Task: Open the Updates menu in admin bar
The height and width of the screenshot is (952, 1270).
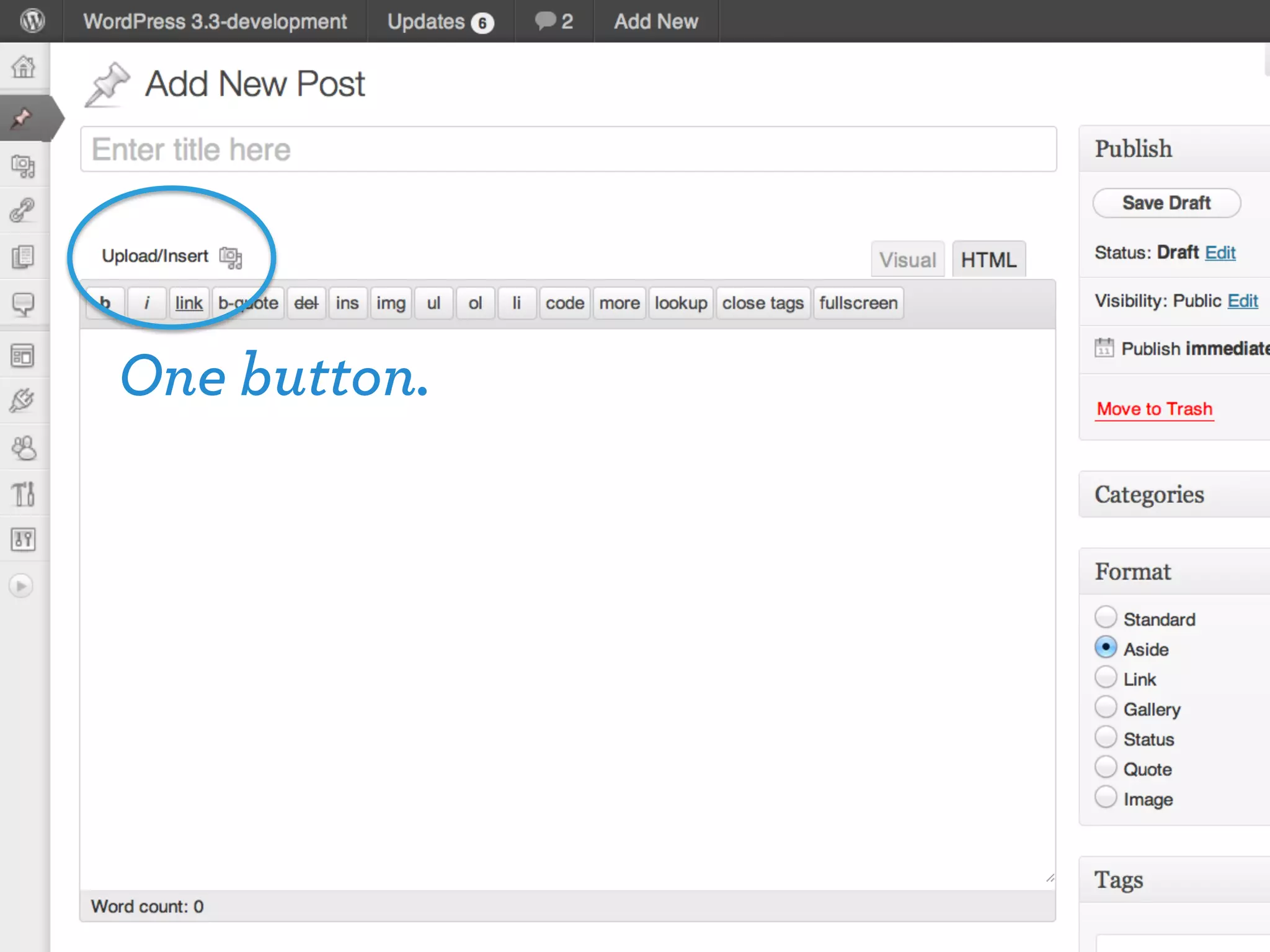Action: 440,22
